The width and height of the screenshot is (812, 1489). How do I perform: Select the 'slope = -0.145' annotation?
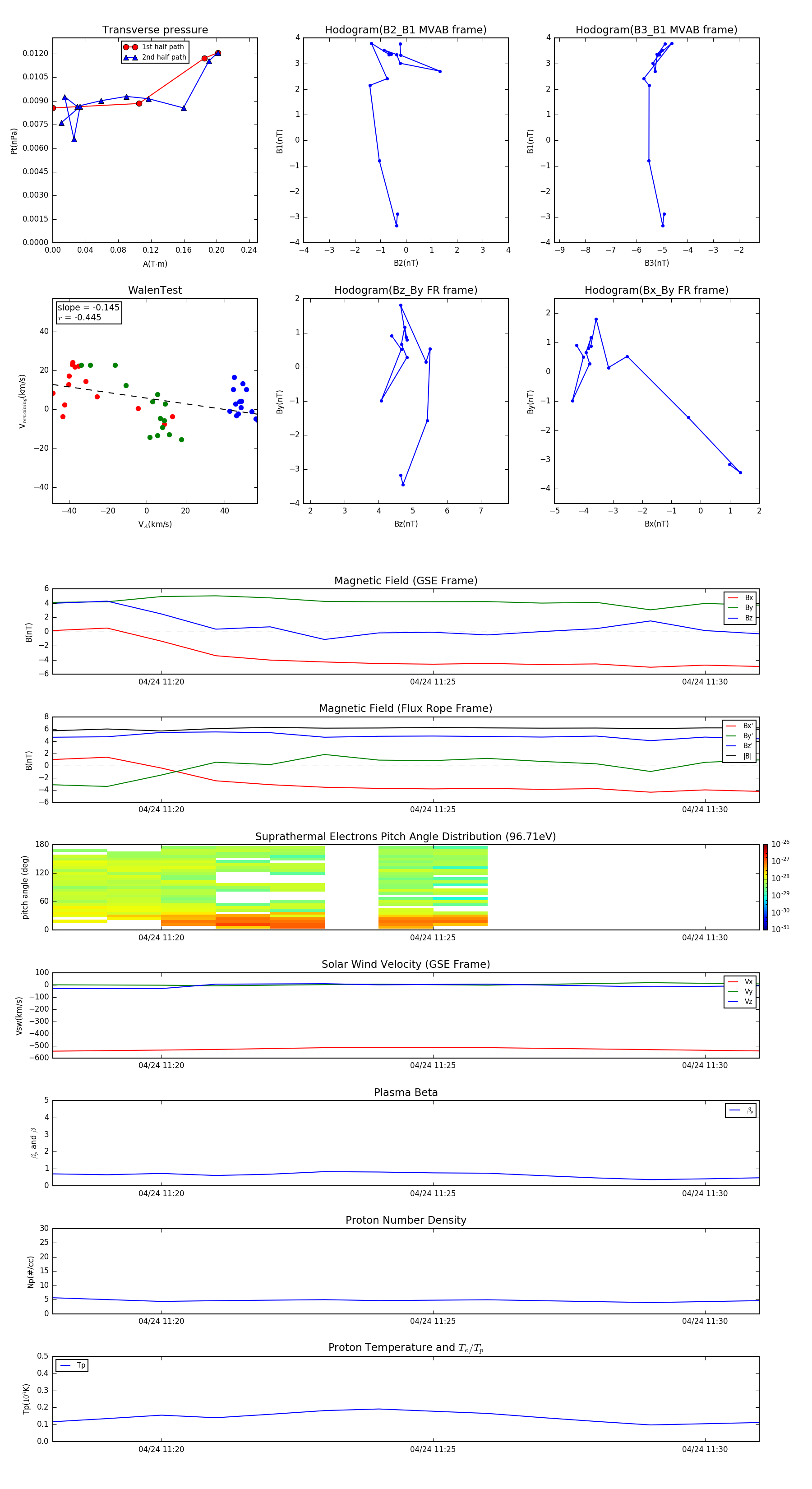pos(88,308)
